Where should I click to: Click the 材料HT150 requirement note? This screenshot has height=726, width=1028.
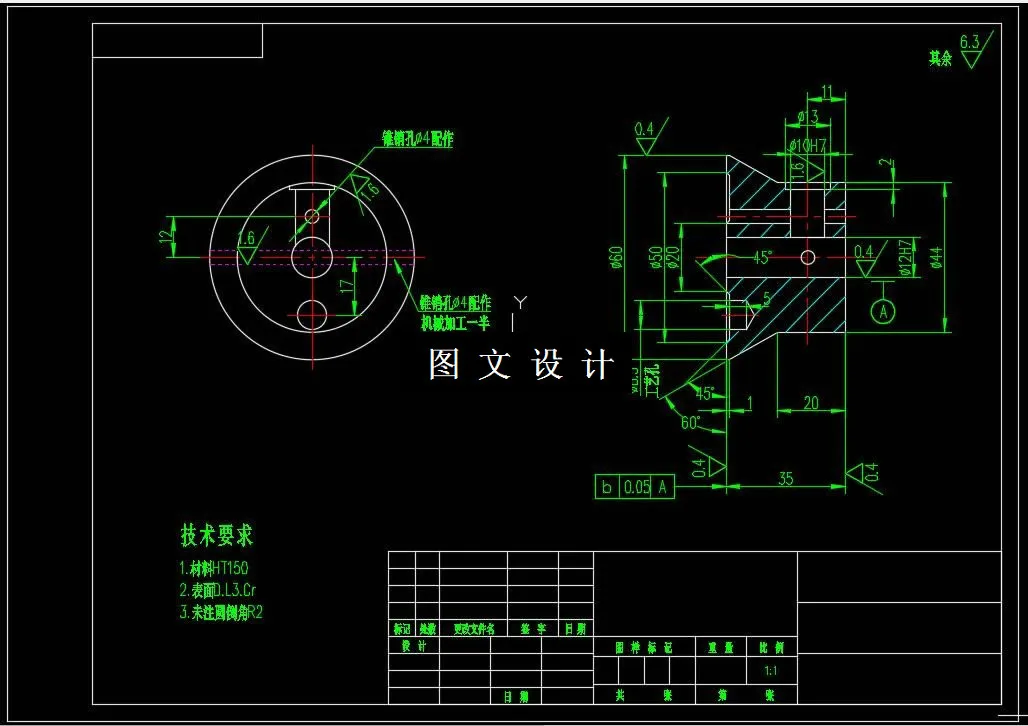(x=213, y=566)
